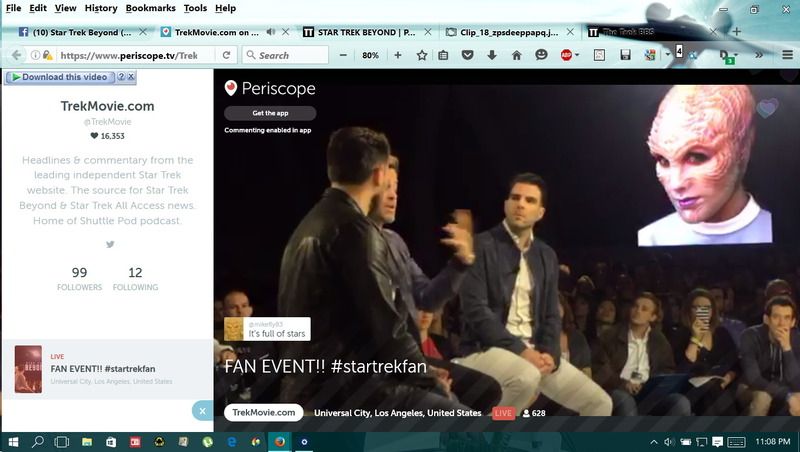
Task: Click the 628 viewers count
Action: [x=534, y=413]
